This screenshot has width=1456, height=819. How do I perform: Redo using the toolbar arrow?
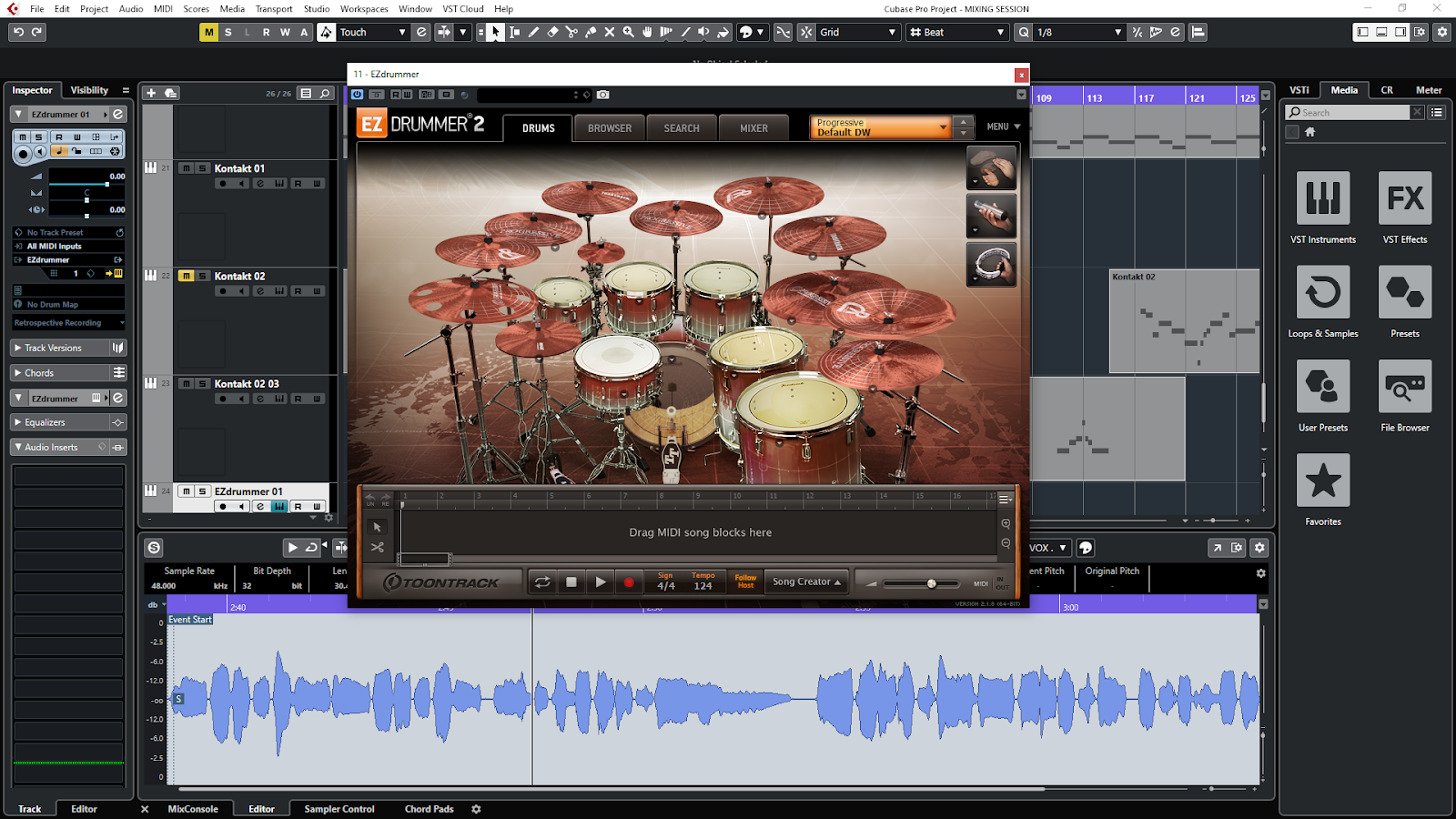tap(37, 32)
